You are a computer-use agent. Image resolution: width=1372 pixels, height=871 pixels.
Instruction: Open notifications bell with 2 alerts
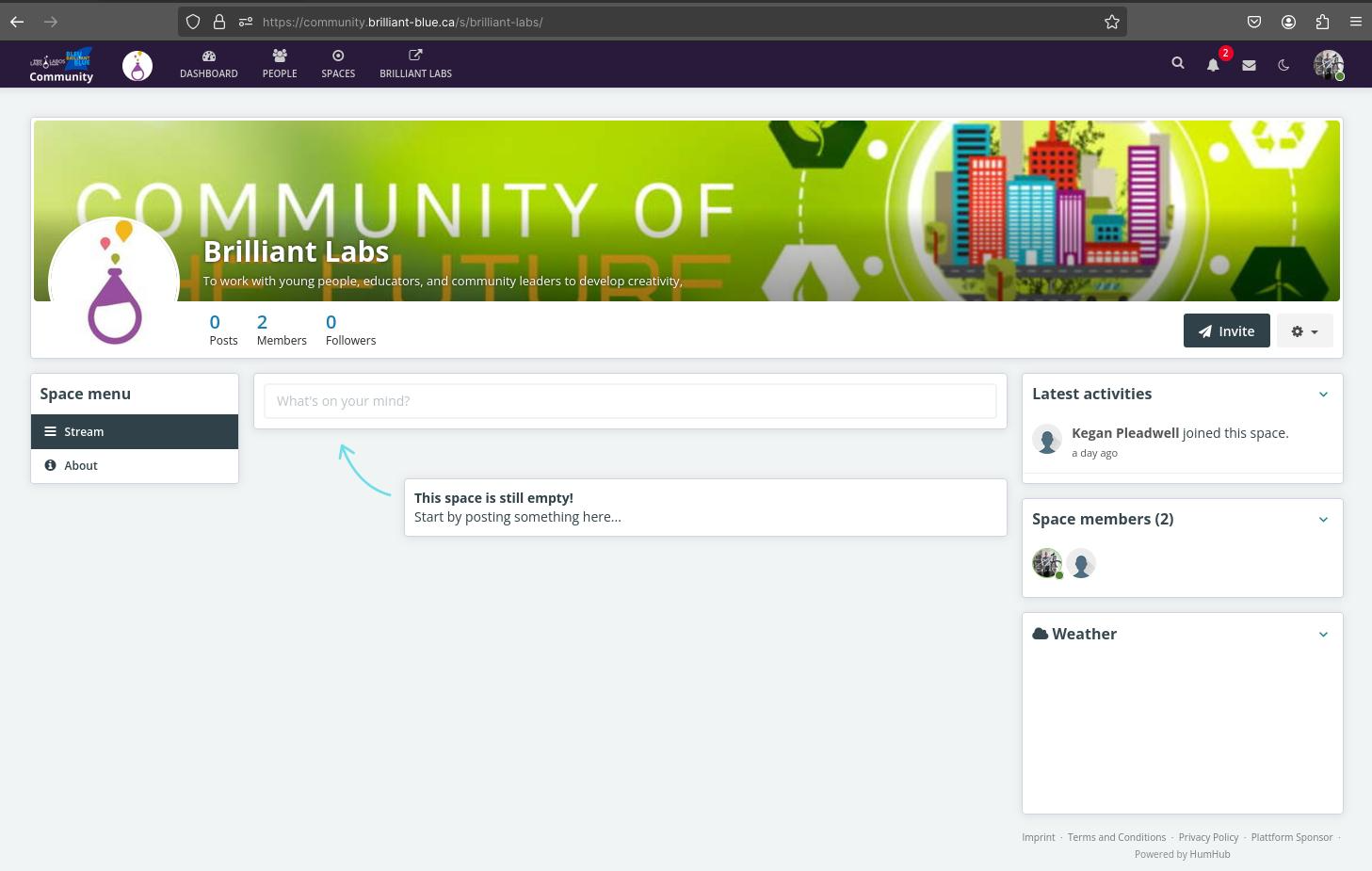1214,64
